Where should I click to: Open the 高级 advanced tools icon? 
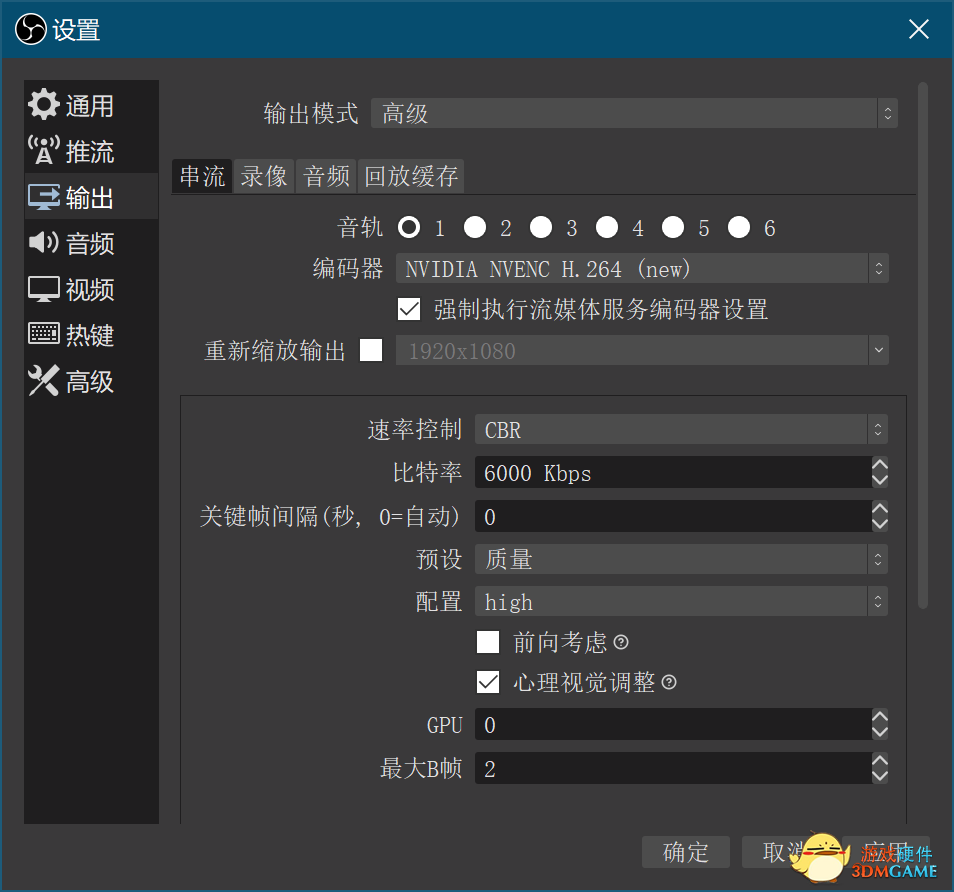44,381
